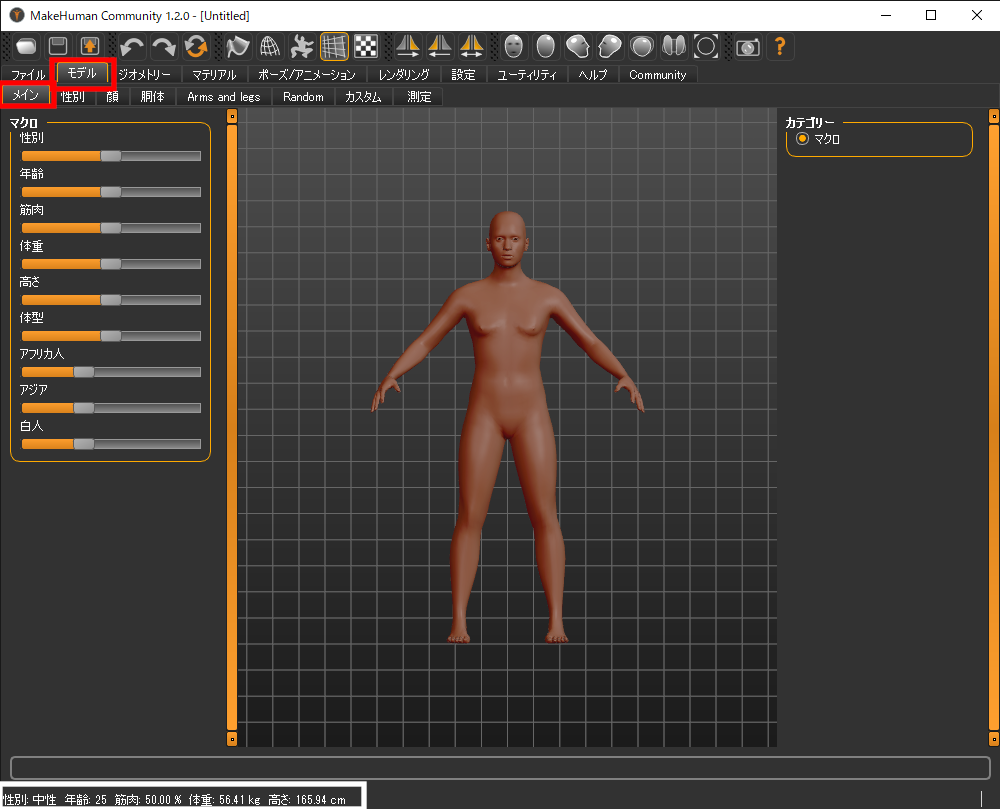Toggle the checkered background icon
Image resolution: width=1000 pixels, height=809 pixels.
click(366, 46)
